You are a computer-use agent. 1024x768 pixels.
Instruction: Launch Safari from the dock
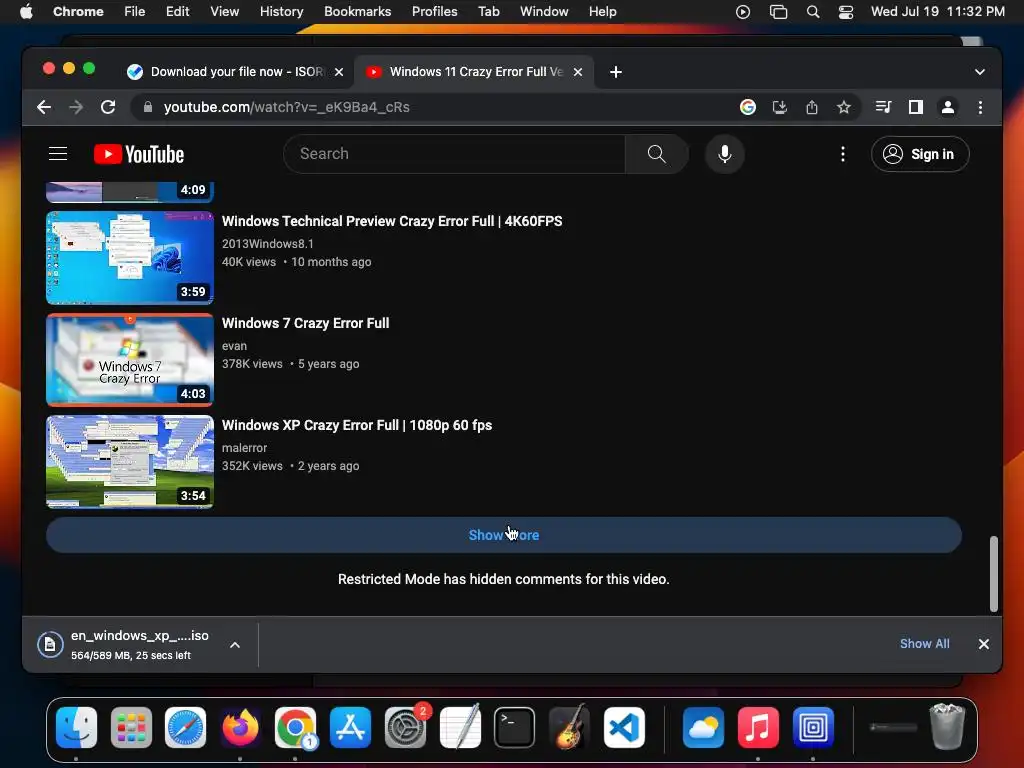pos(185,728)
